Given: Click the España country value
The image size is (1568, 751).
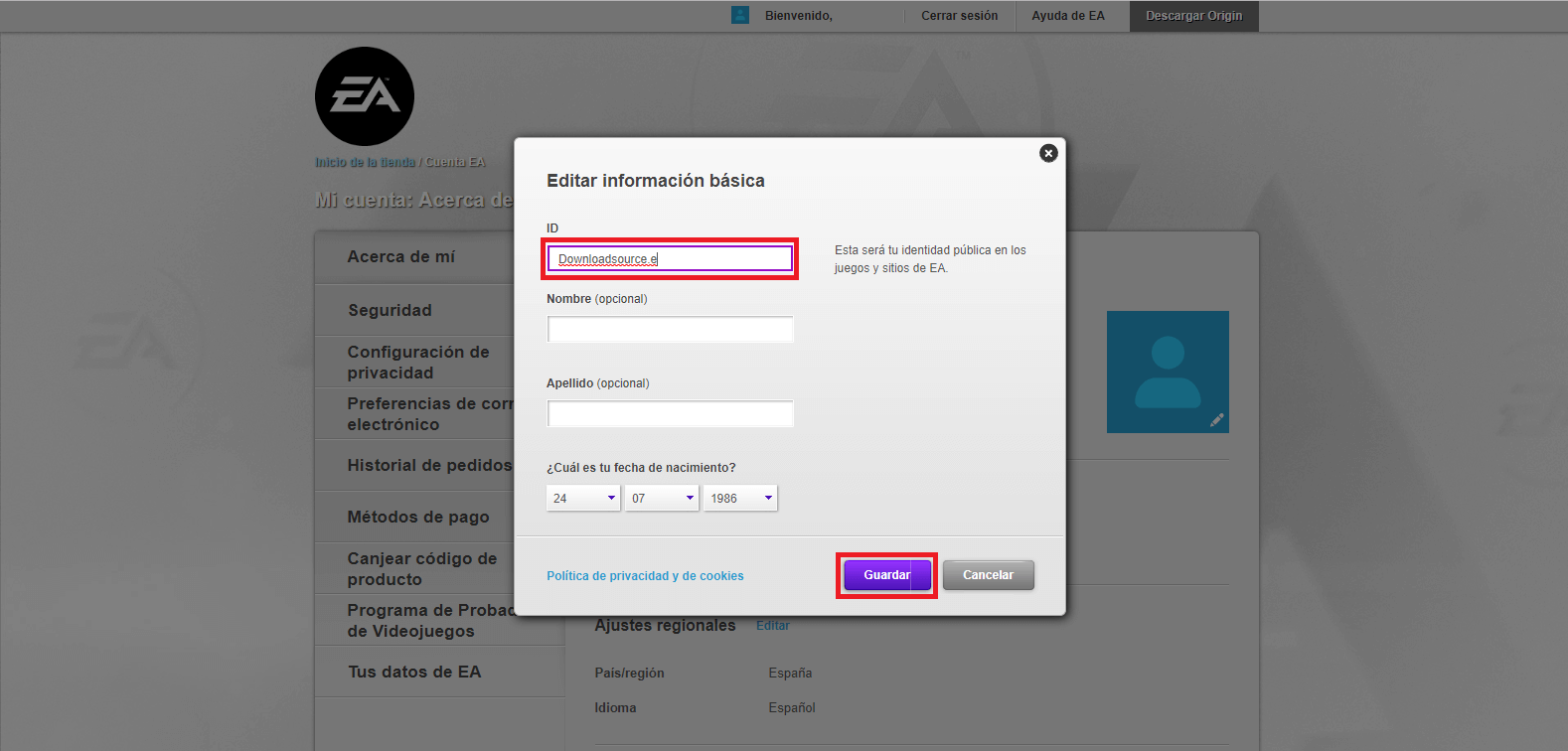Looking at the screenshot, I should point(790,673).
